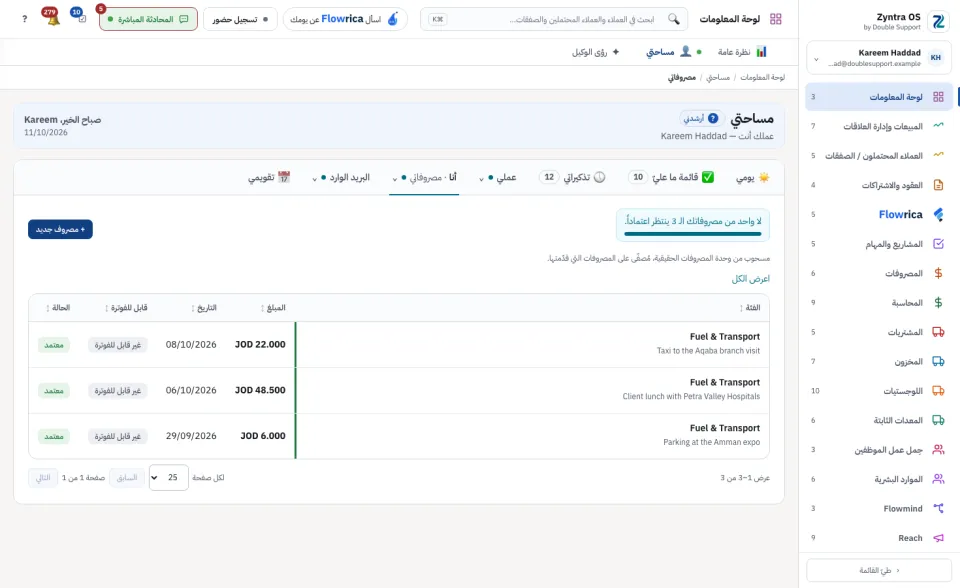Open the رؤى الوكيل agent insights tab
This screenshot has height=588, width=960.
[x=596, y=51]
